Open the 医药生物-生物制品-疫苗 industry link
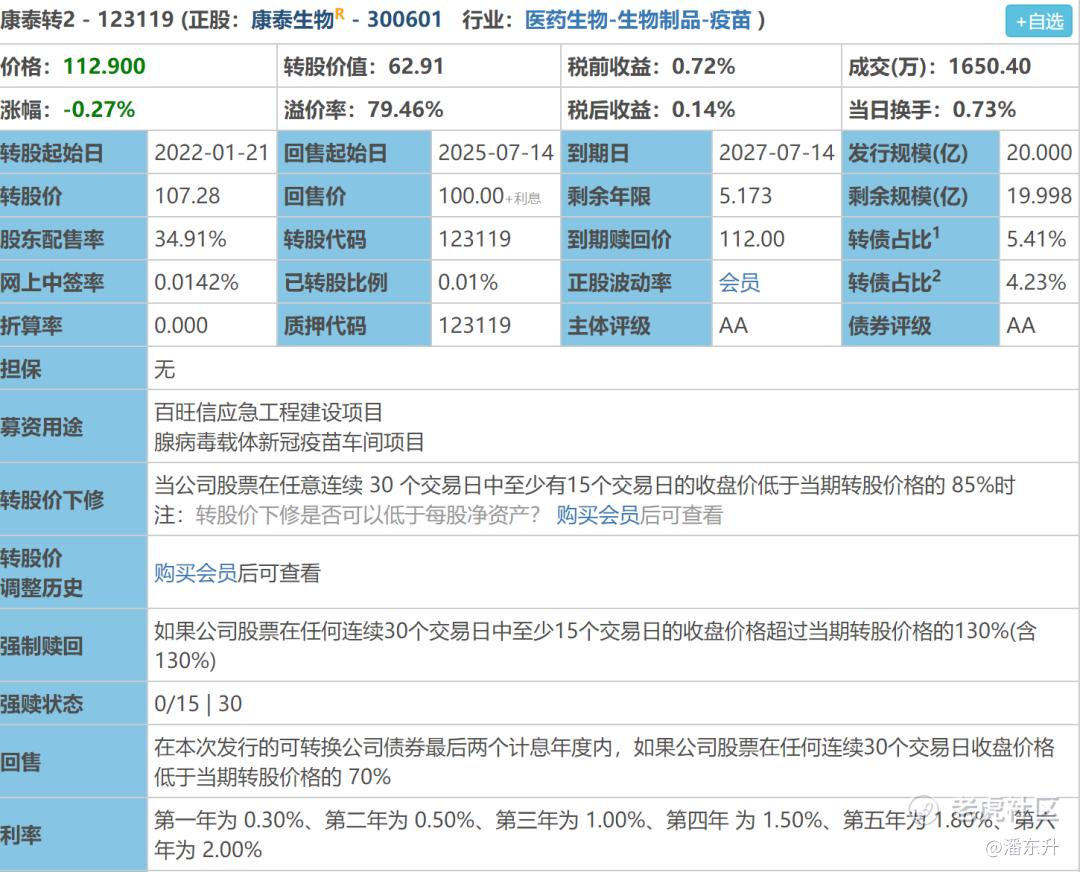 pos(638,19)
